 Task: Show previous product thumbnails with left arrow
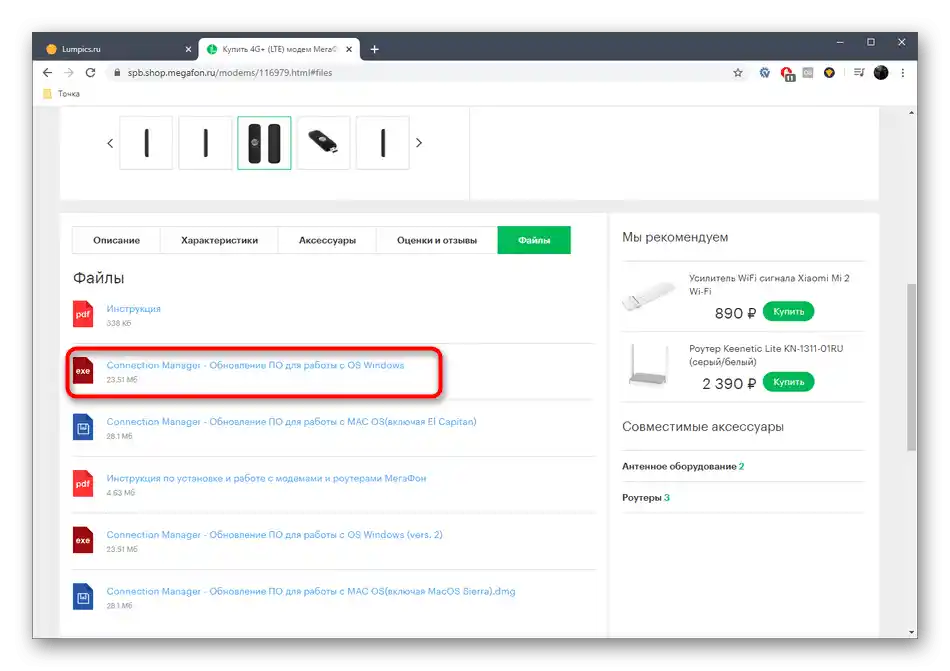(110, 144)
